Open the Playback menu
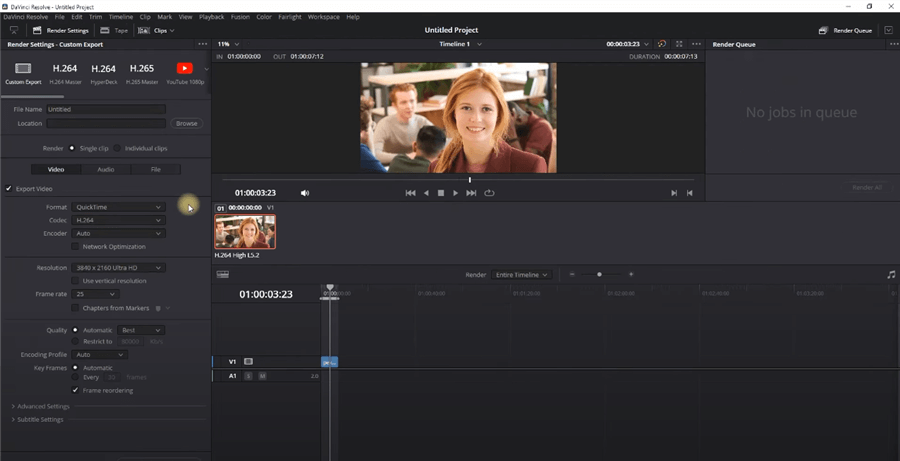The width and height of the screenshot is (900, 461). click(211, 17)
